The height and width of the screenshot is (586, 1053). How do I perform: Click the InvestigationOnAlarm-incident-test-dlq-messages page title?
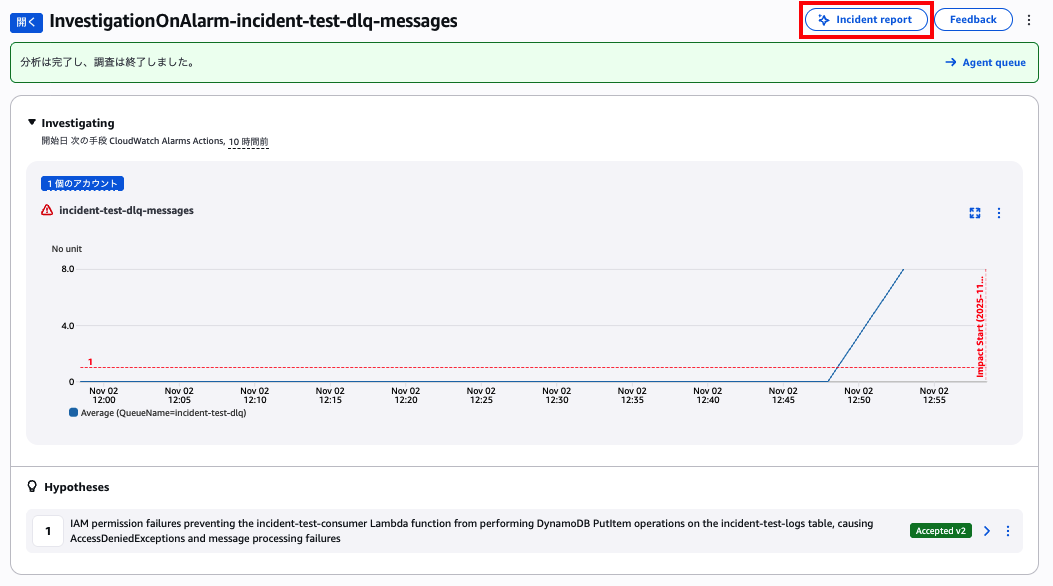253,21
